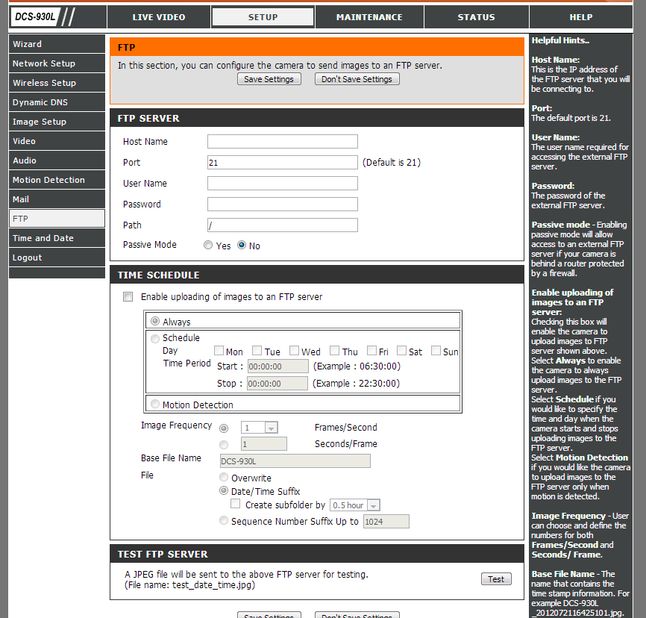Image resolution: width=646 pixels, height=618 pixels.
Task: Go to the STATUS tab
Action: tap(476, 17)
